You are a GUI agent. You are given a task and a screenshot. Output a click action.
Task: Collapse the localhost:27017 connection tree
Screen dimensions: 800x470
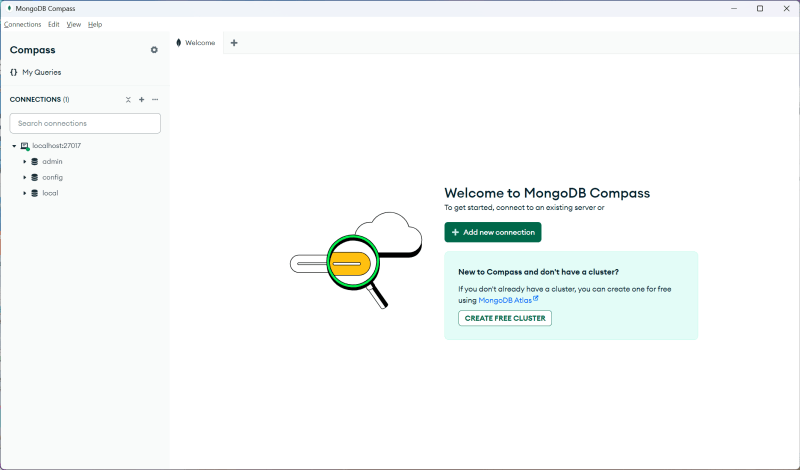[14, 146]
